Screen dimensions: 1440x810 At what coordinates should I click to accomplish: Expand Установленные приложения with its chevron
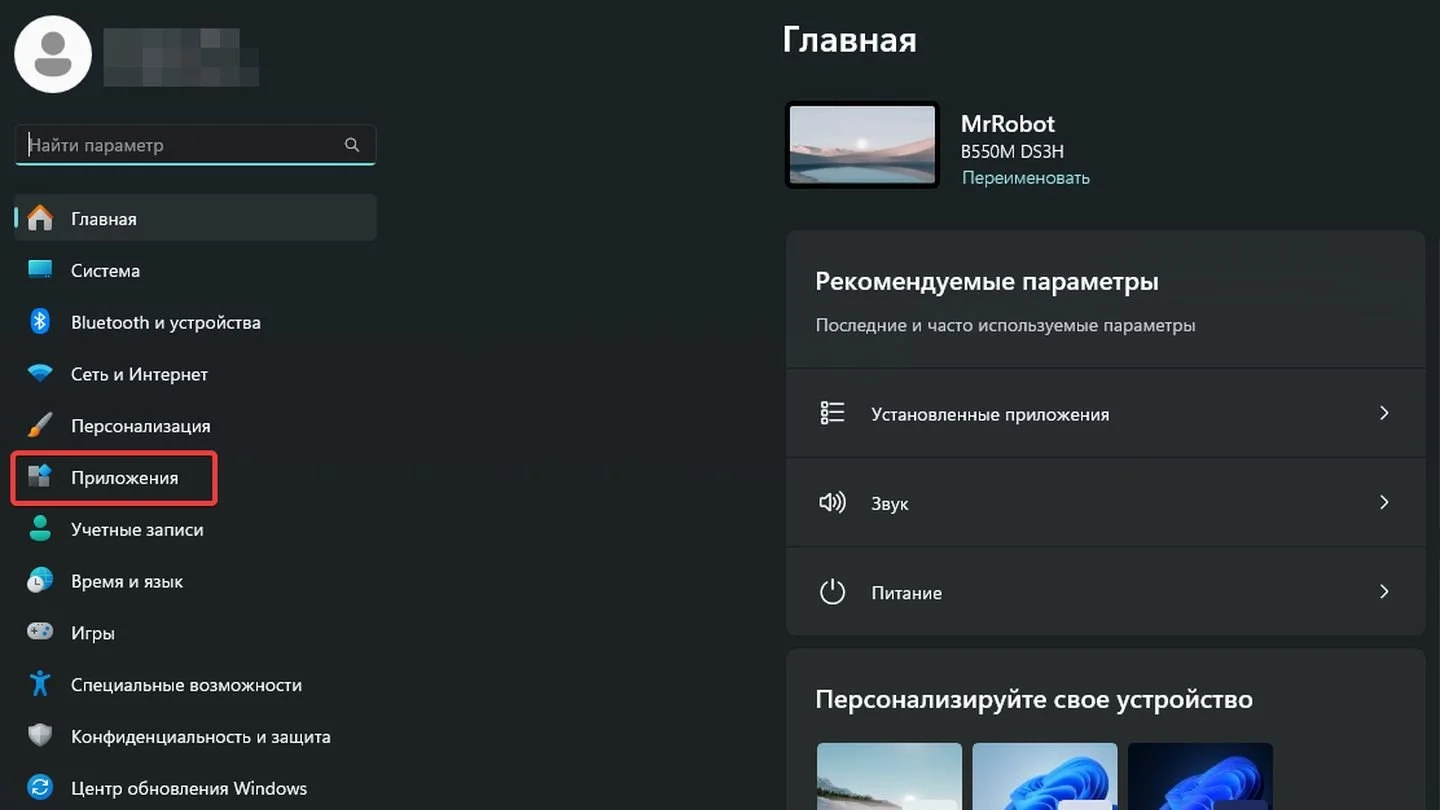pos(1384,413)
